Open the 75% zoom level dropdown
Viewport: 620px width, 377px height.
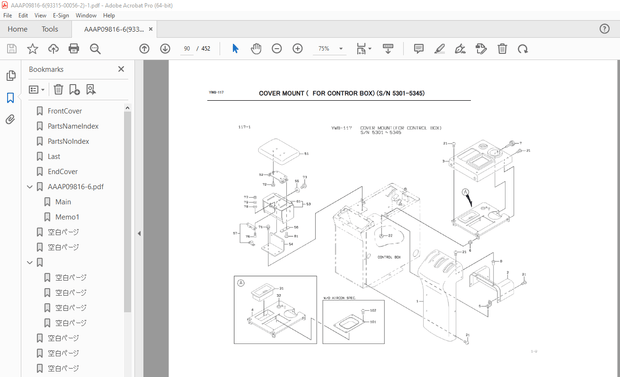coord(341,49)
